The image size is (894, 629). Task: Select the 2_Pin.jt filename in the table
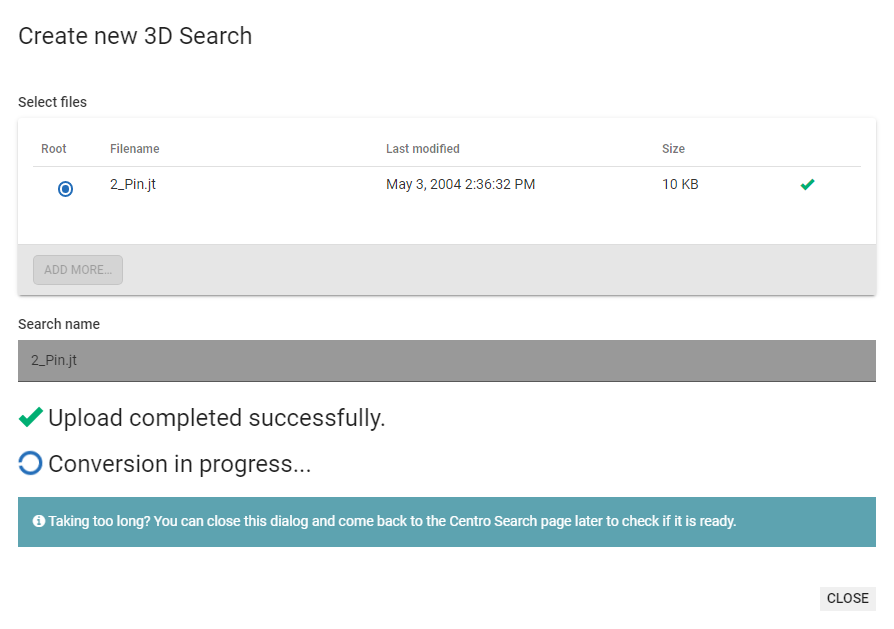tap(133, 184)
